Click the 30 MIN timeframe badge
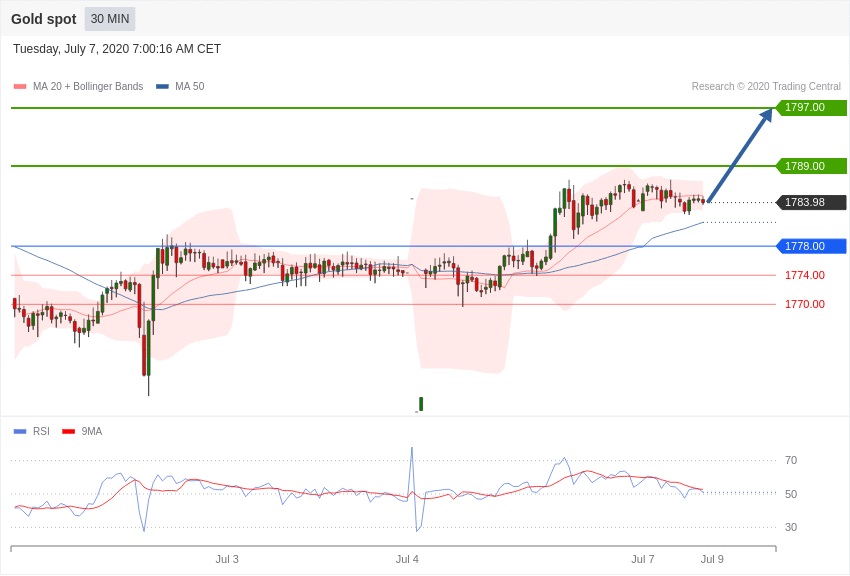850x576 pixels. click(x=110, y=19)
